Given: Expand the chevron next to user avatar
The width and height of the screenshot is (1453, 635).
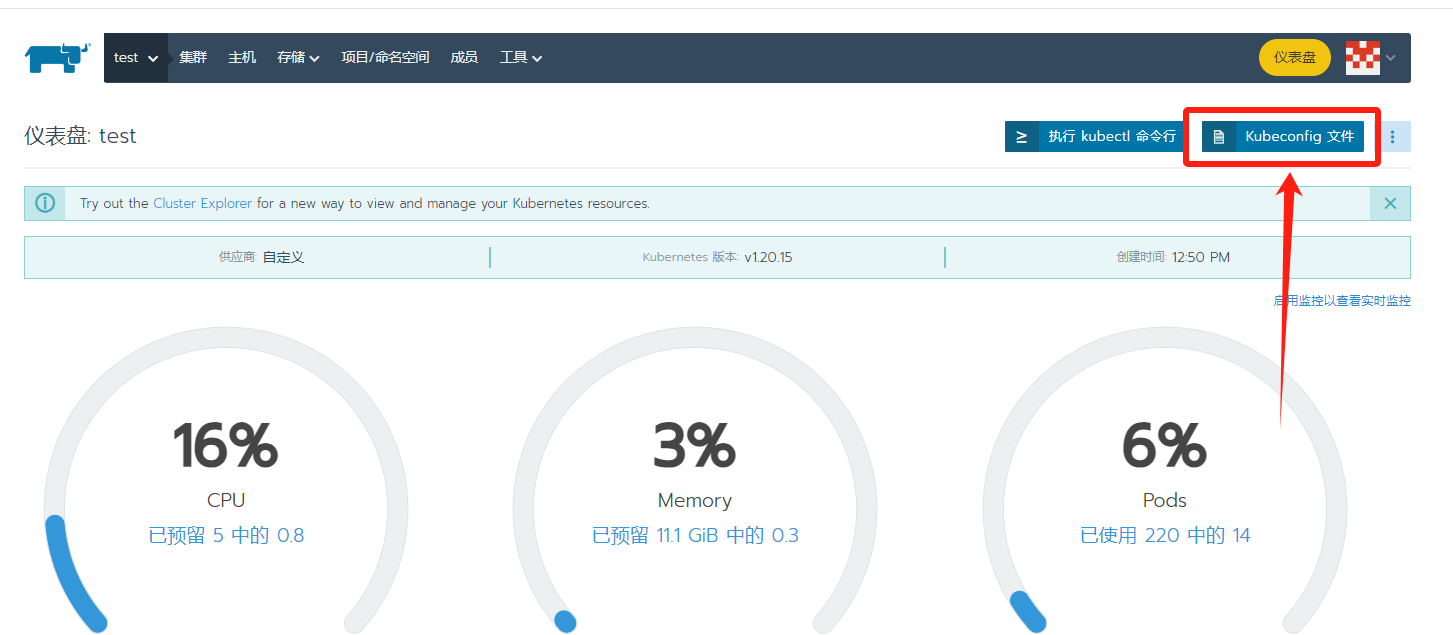Looking at the screenshot, I should 1391,58.
